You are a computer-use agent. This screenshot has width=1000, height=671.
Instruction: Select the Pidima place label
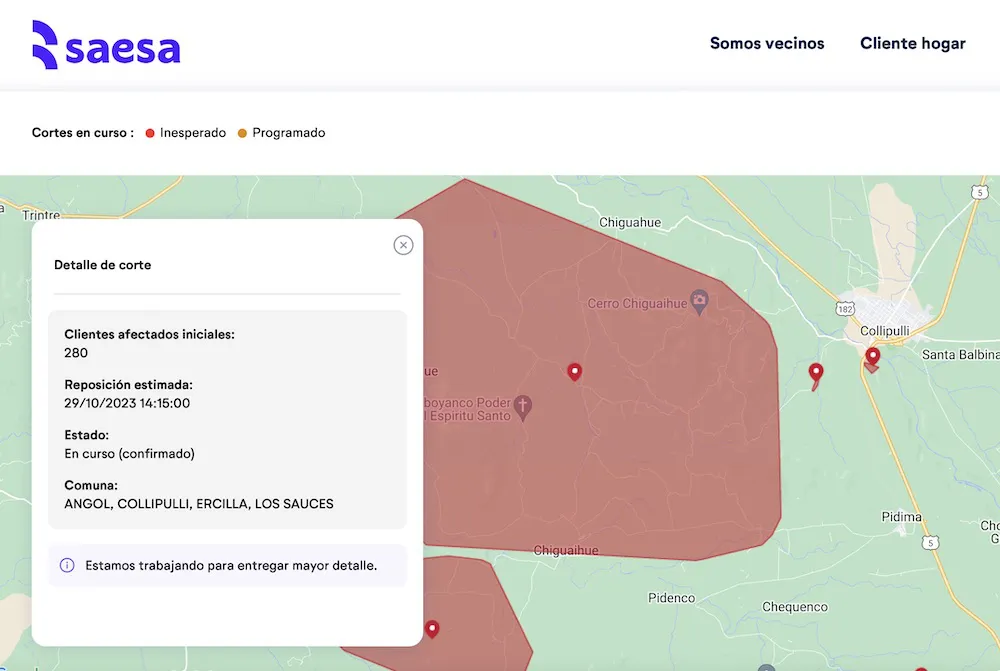coord(901,517)
